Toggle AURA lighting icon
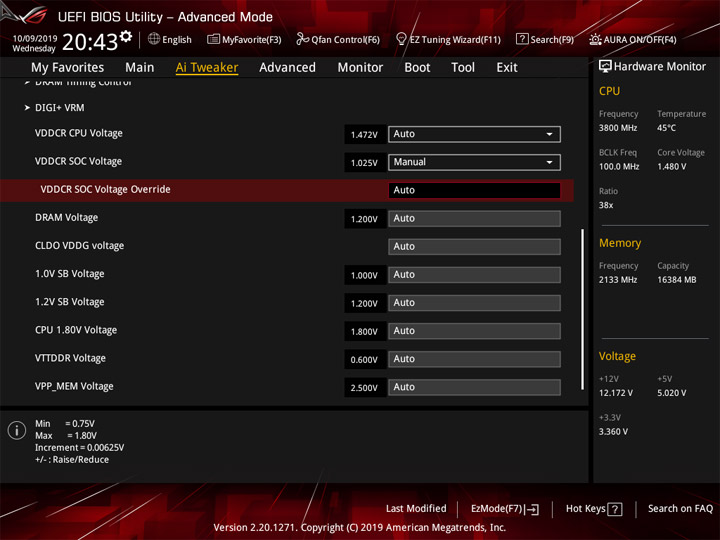This screenshot has height=540, width=720. click(595, 39)
